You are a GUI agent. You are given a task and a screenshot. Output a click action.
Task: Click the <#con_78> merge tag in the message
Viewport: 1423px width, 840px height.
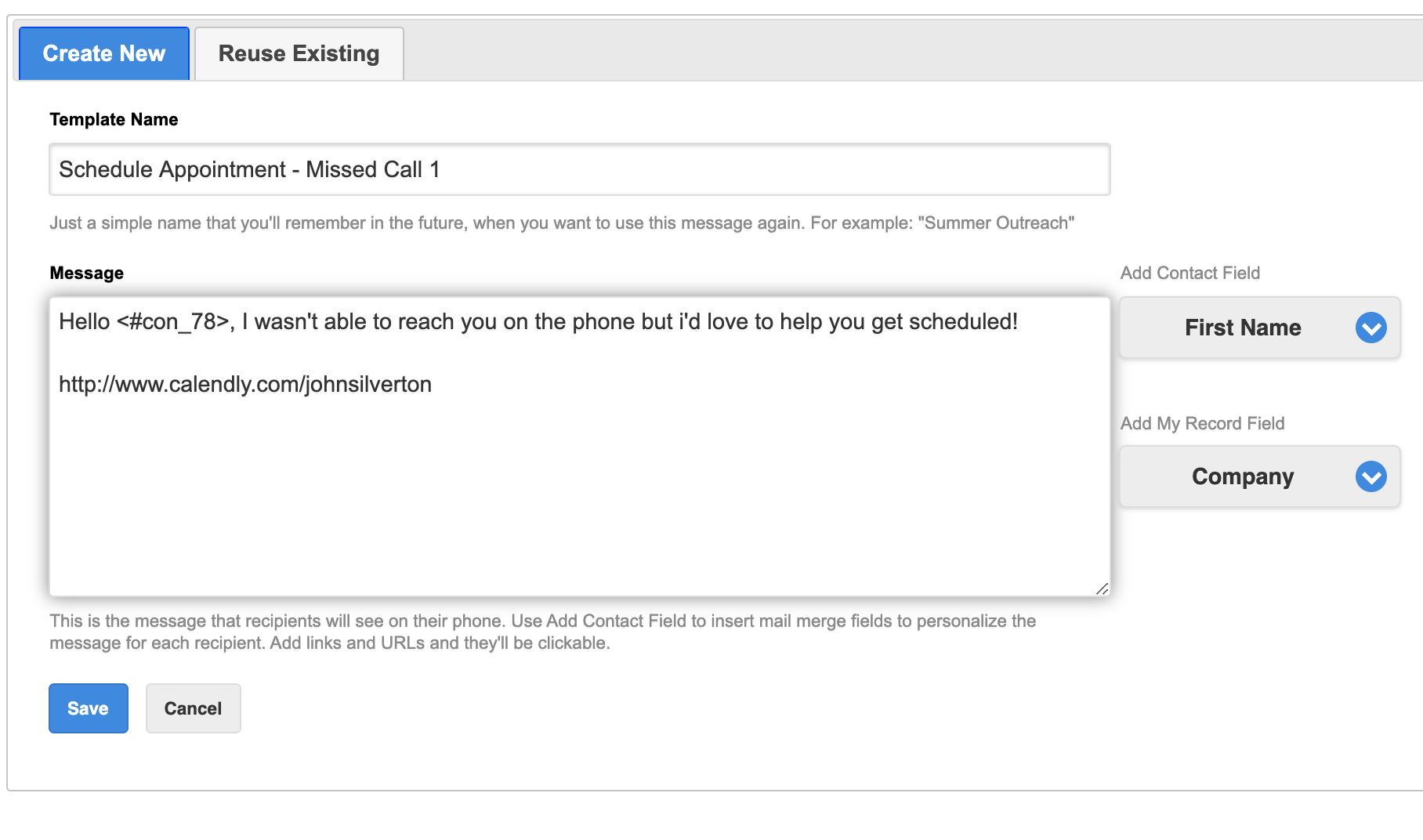click(173, 321)
